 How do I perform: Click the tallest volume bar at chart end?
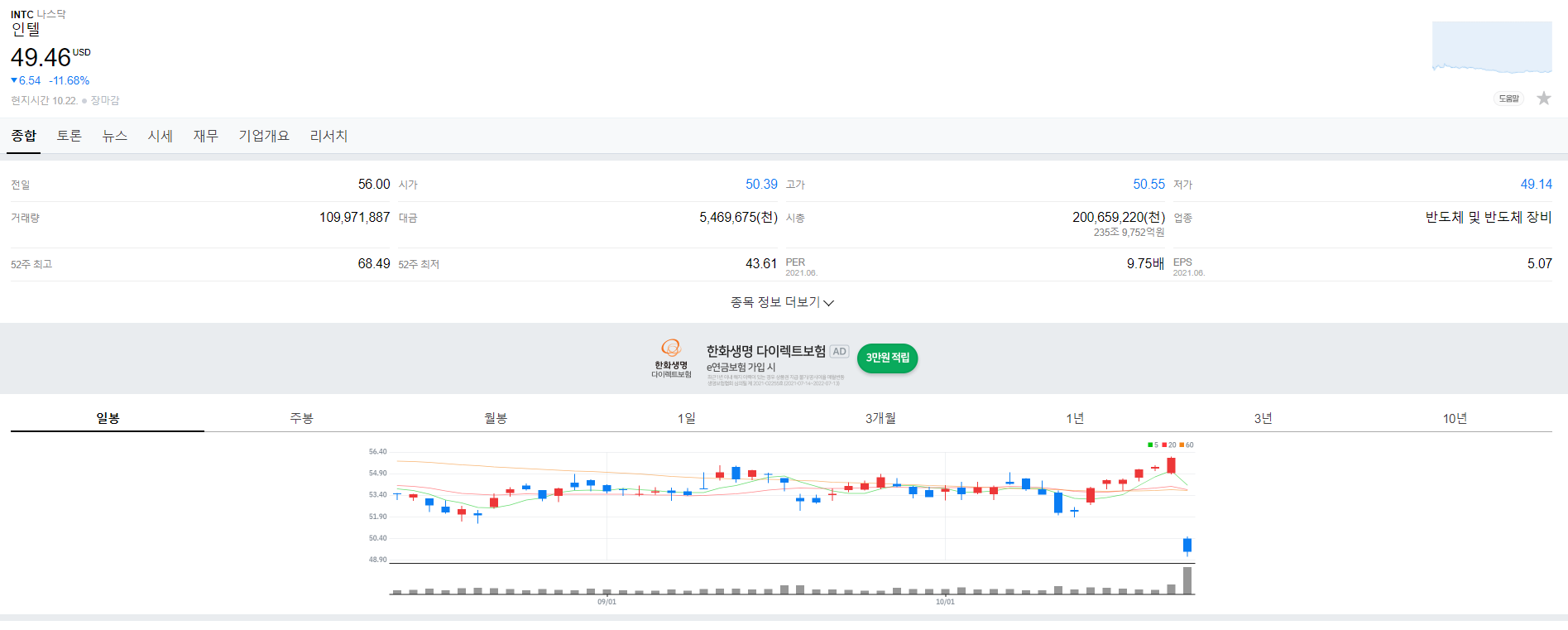pyautogui.click(x=1187, y=580)
